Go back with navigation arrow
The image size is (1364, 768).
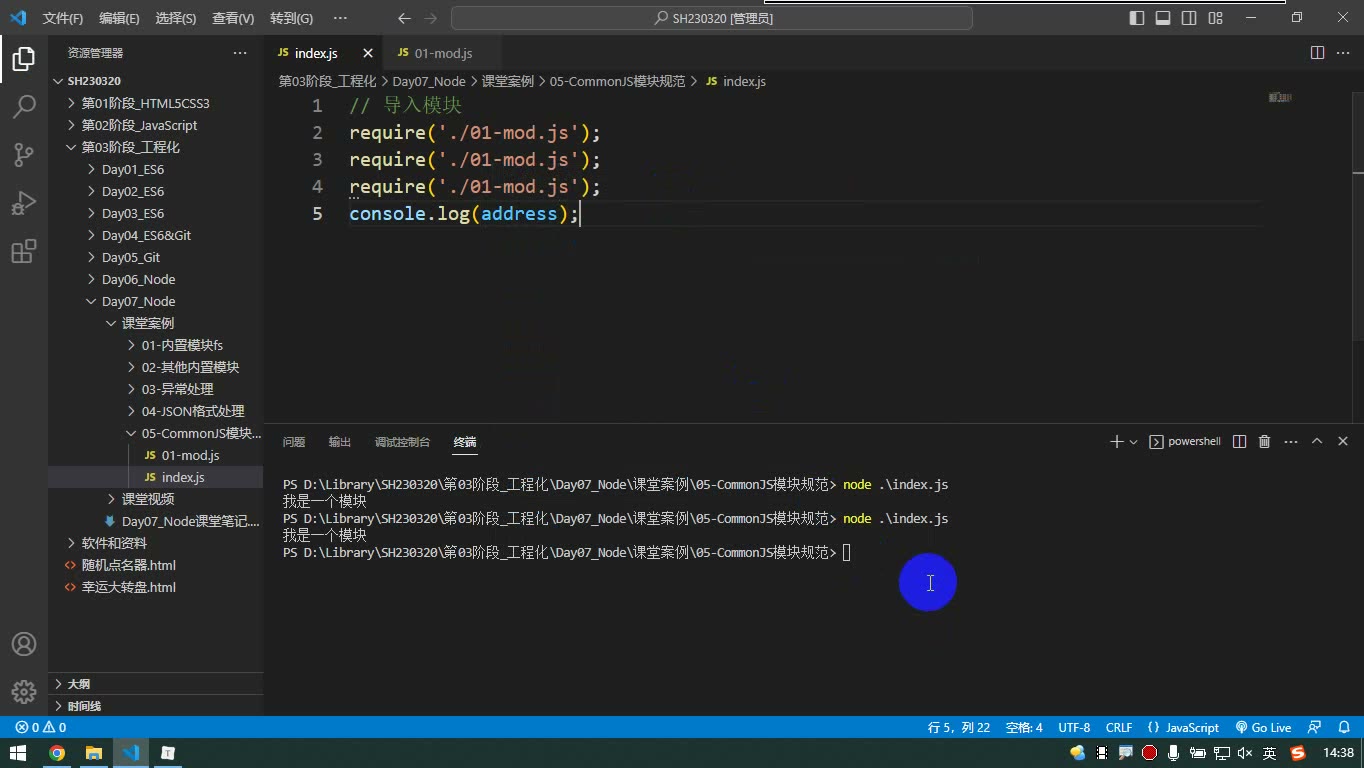[404, 18]
